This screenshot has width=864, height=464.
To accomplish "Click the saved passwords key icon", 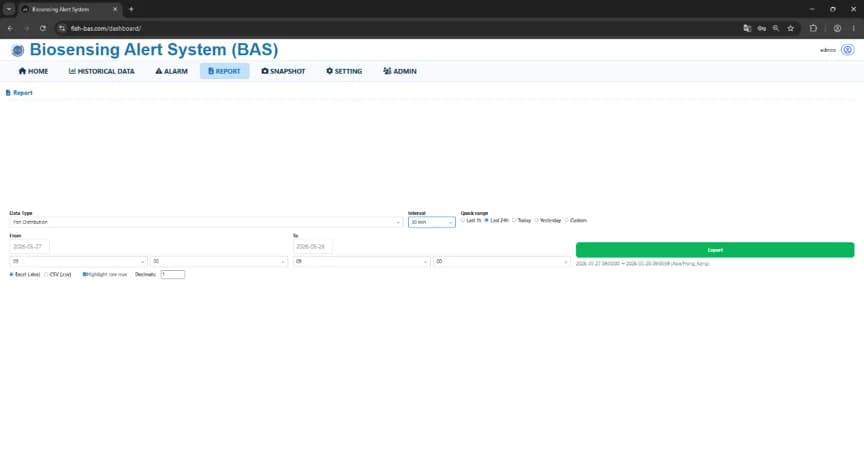I will (x=762, y=28).
